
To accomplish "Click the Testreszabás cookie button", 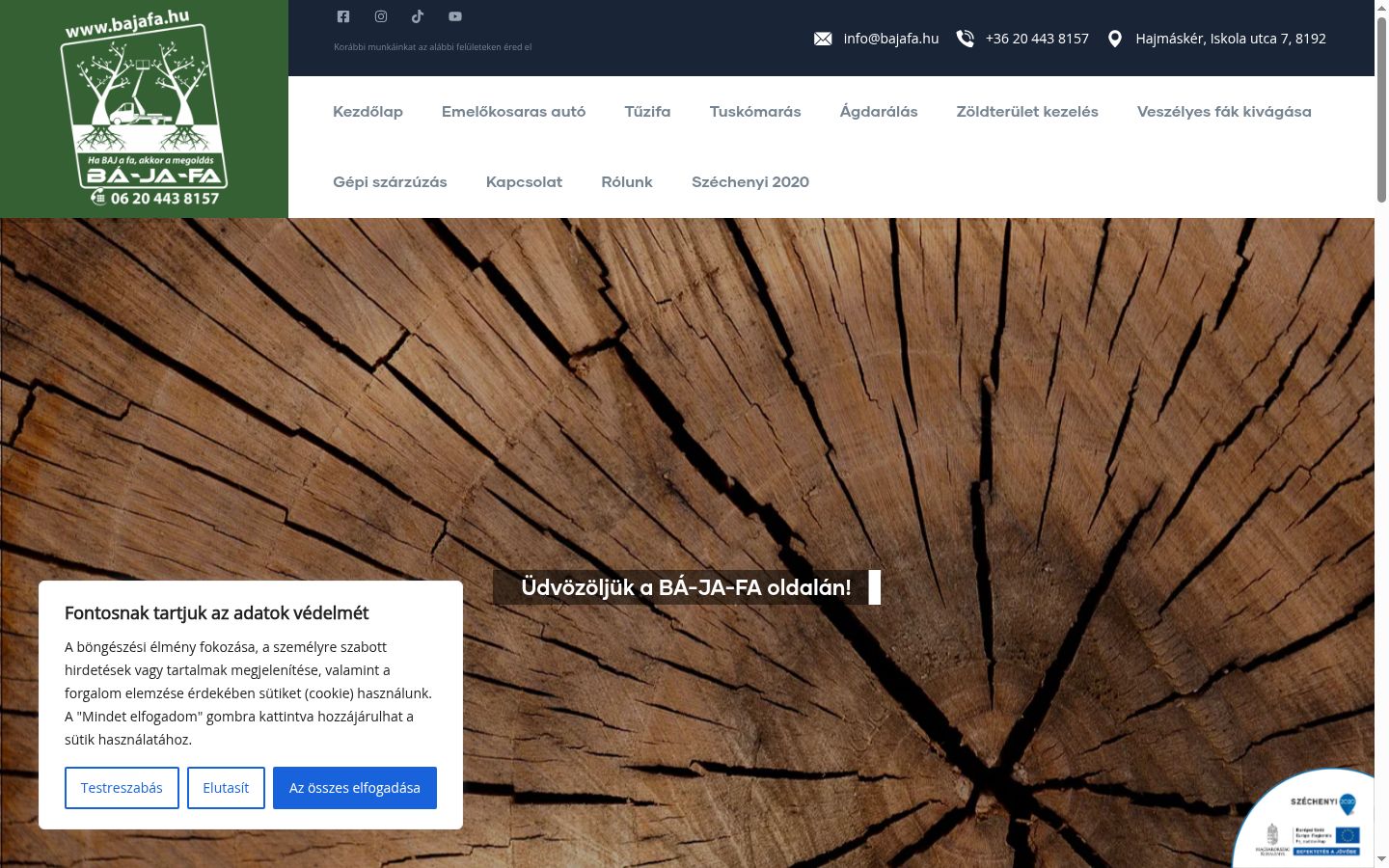I will pyautogui.click(x=122, y=788).
